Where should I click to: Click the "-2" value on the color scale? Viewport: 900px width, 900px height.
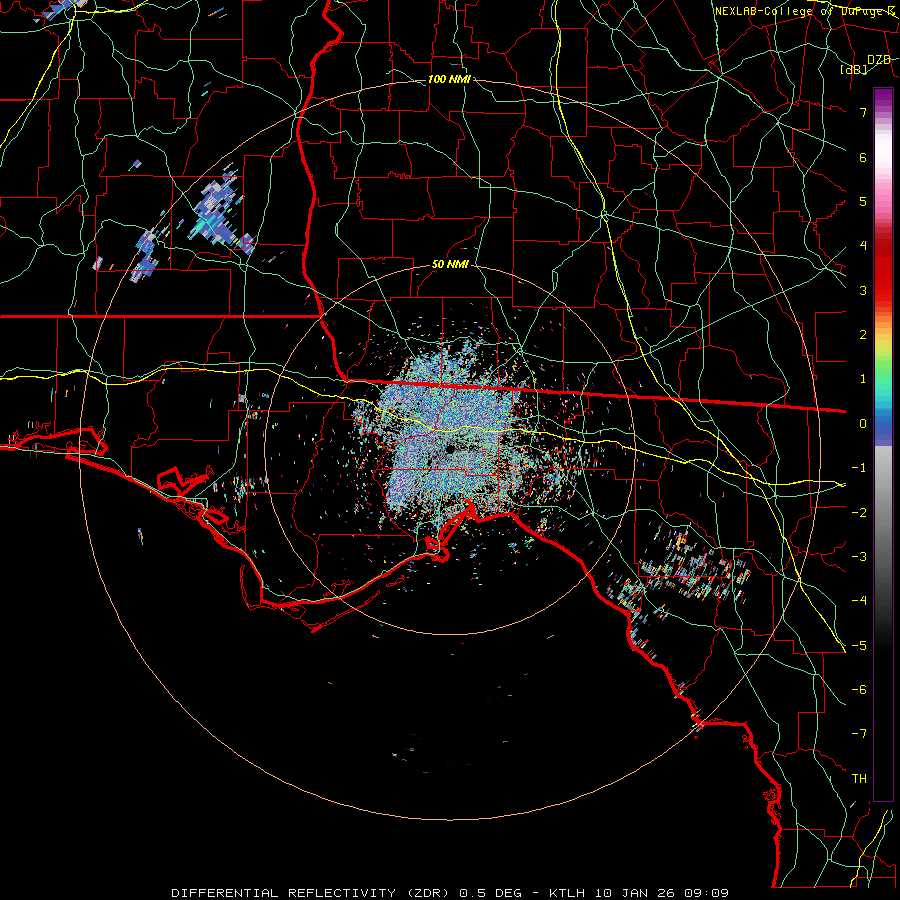859,513
